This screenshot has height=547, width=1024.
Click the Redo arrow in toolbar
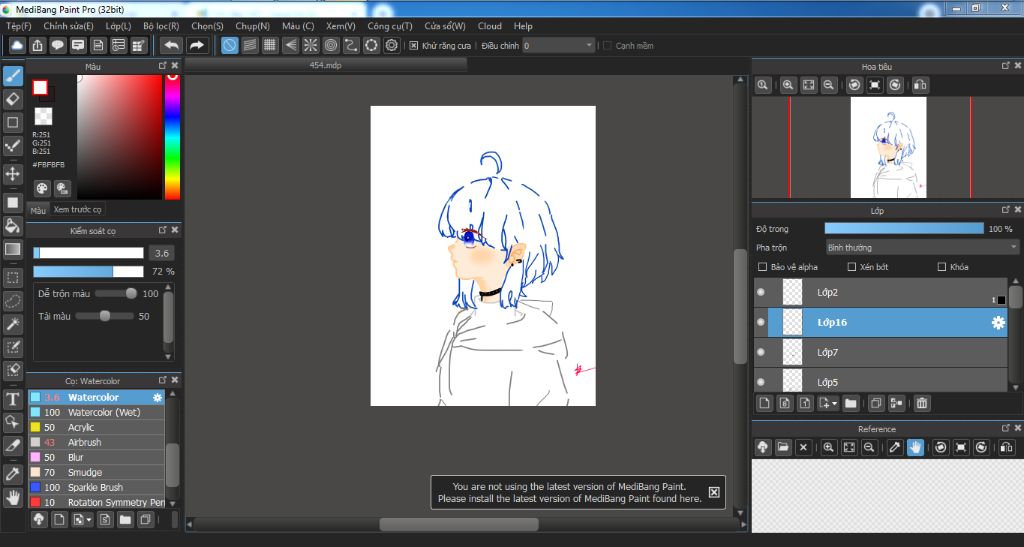196,45
